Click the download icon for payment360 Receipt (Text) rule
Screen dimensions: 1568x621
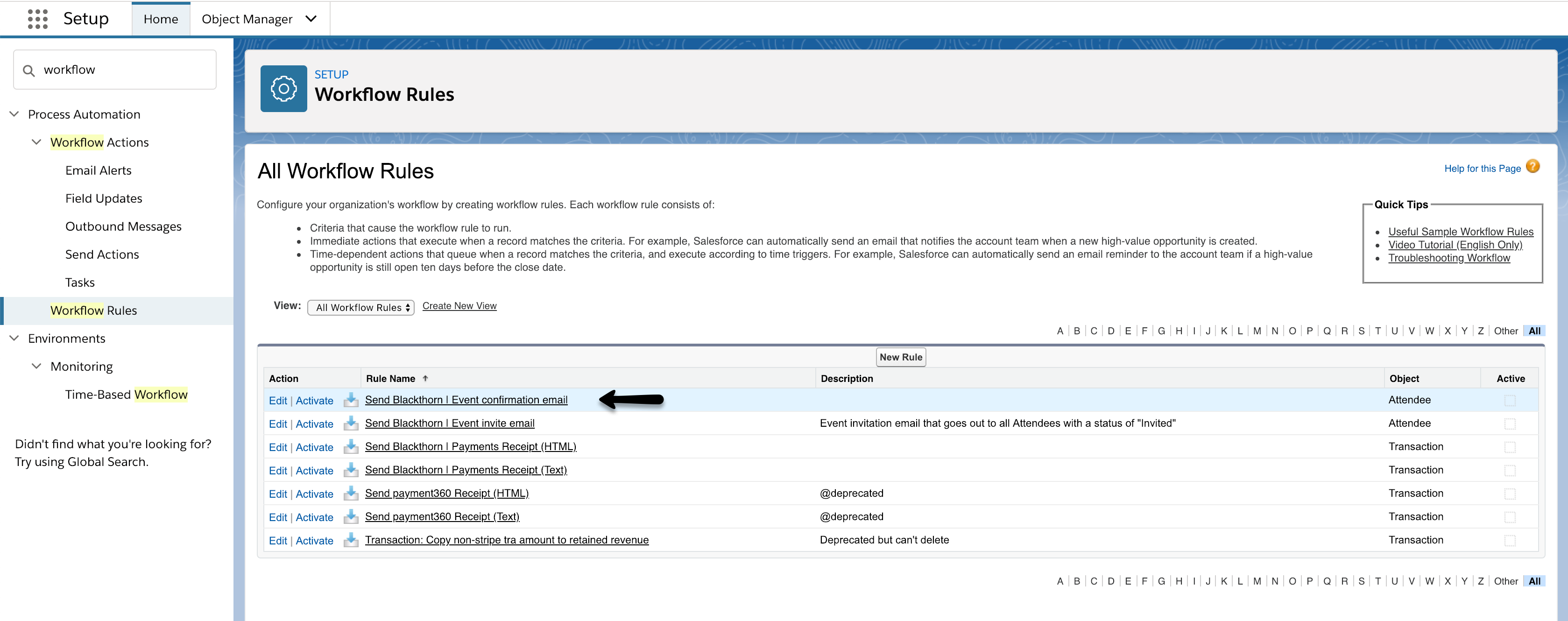tap(351, 517)
